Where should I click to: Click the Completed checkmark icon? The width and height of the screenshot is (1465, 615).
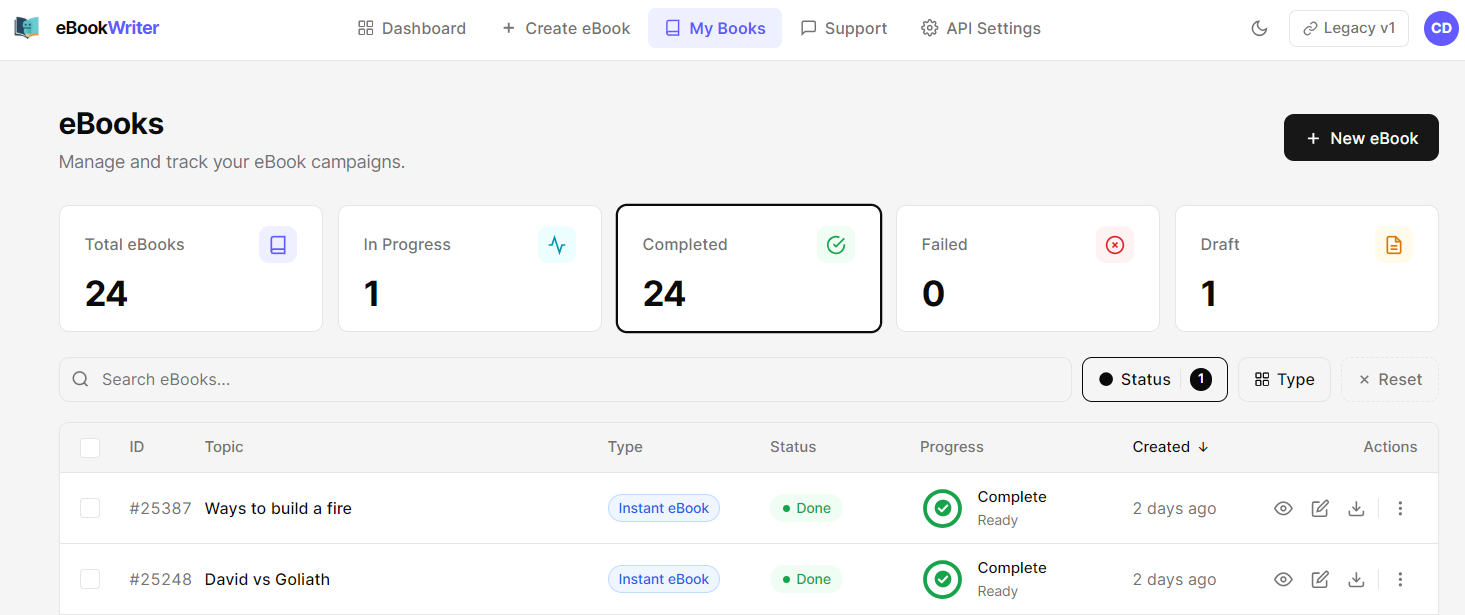[x=836, y=245]
